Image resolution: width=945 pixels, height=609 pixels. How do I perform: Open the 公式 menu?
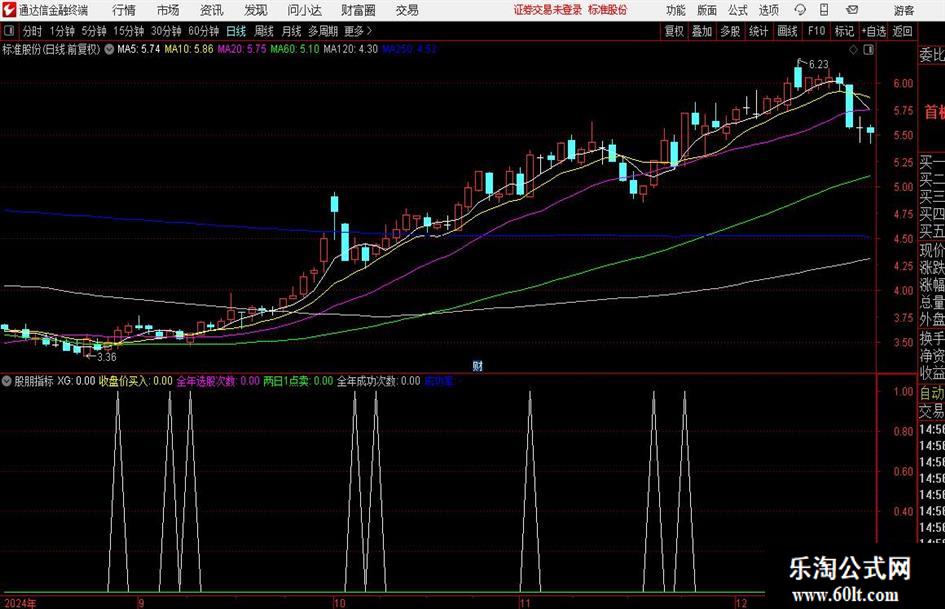tap(738, 10)
